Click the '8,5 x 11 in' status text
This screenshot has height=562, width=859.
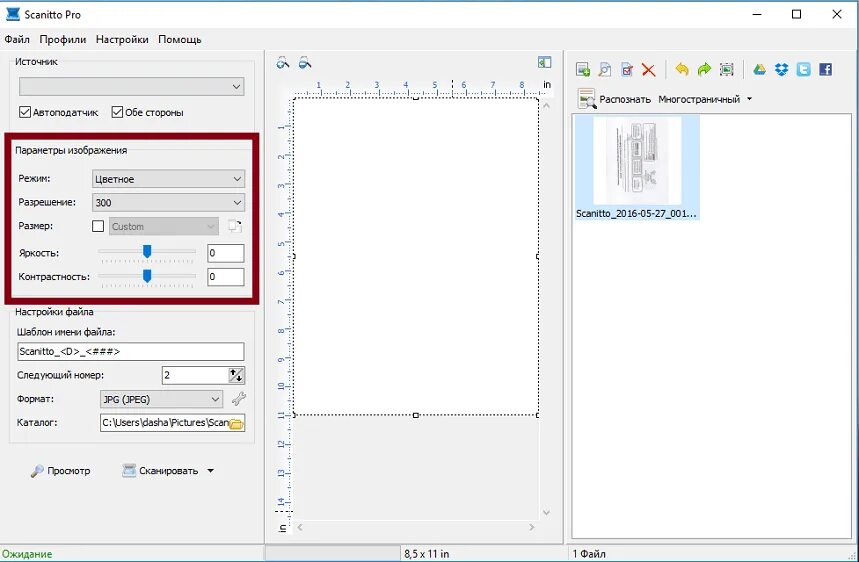427,554
